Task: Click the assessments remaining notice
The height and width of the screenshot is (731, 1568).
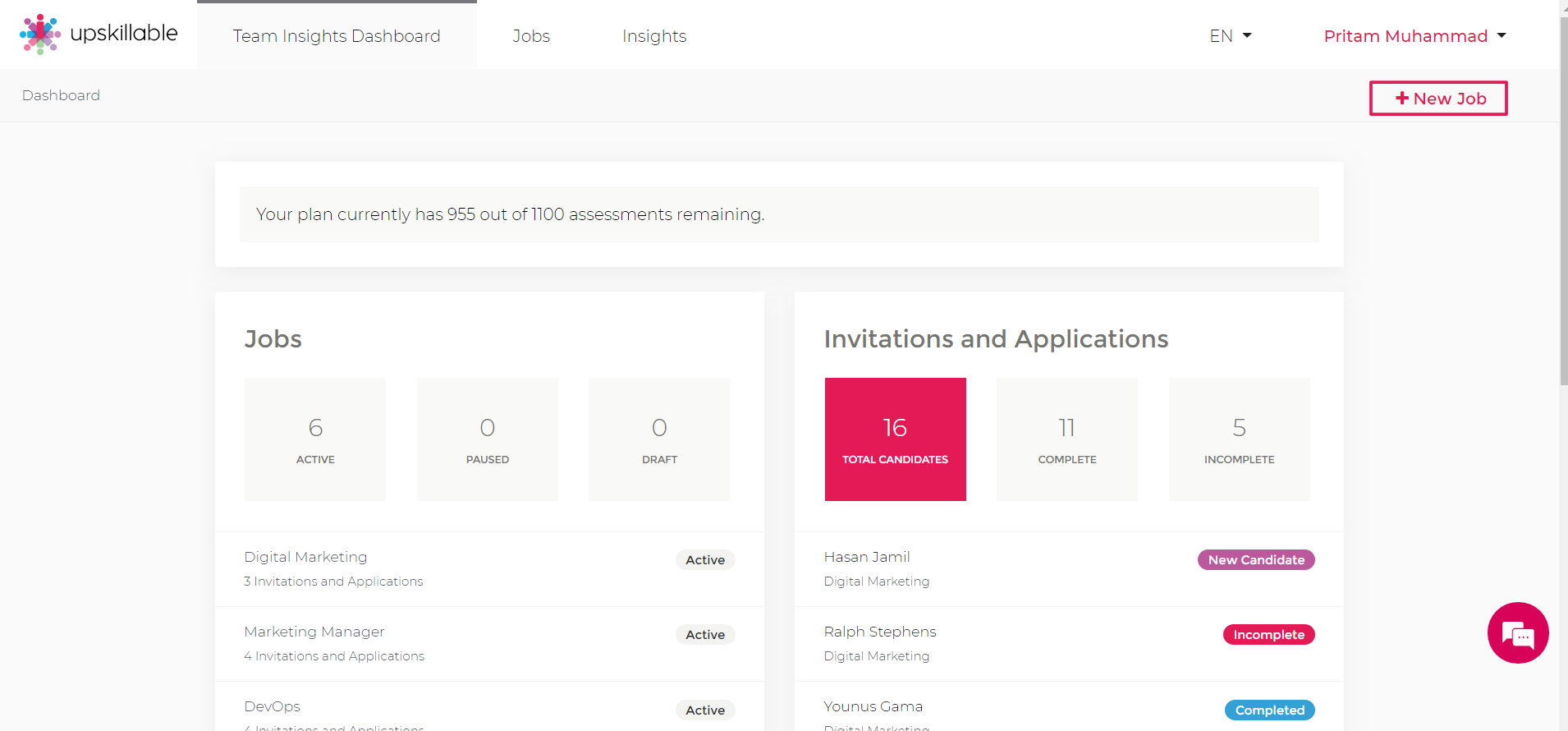Action: pos(779,214)
